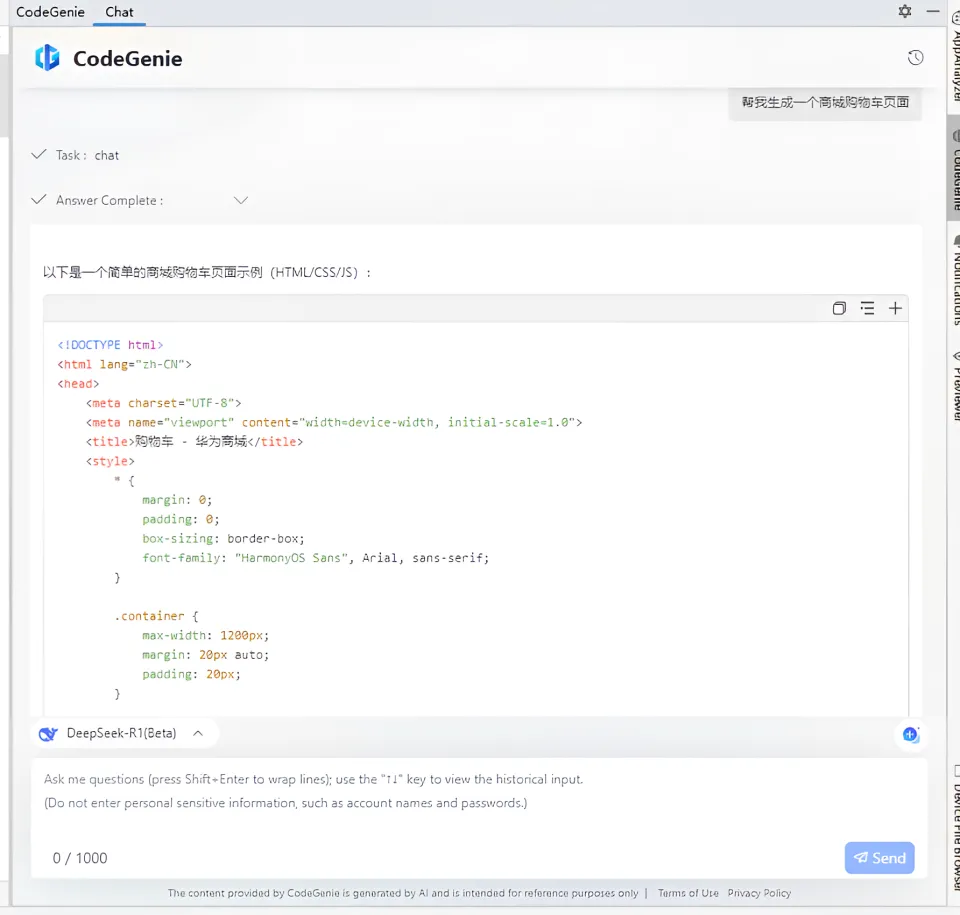Open the Previewer sidebar tab
Viewport: 960px width, 915px height.
coord(954,386)
